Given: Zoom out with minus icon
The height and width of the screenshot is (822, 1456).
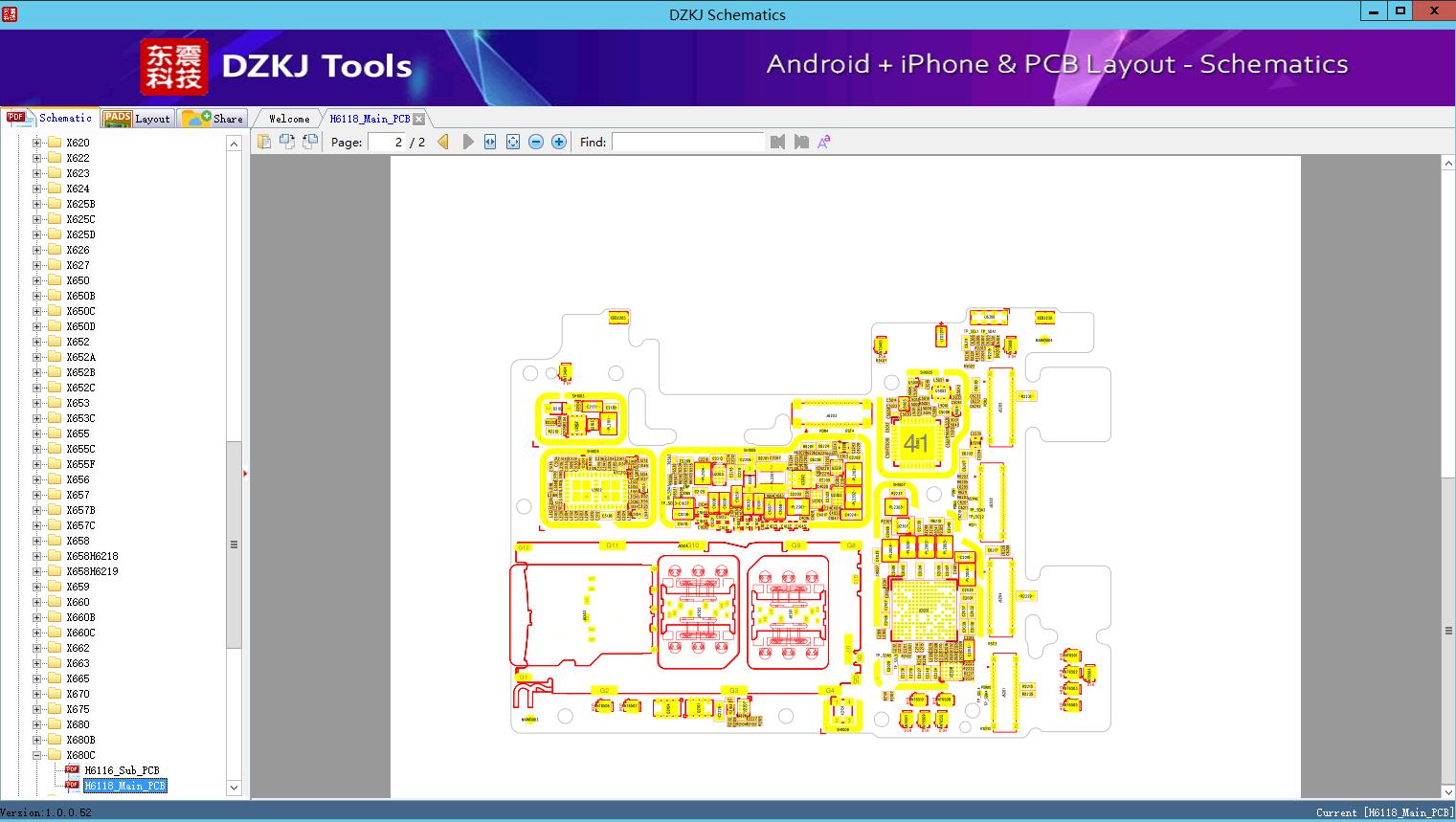Looking at the screenshot, I should tap(536, 142).
